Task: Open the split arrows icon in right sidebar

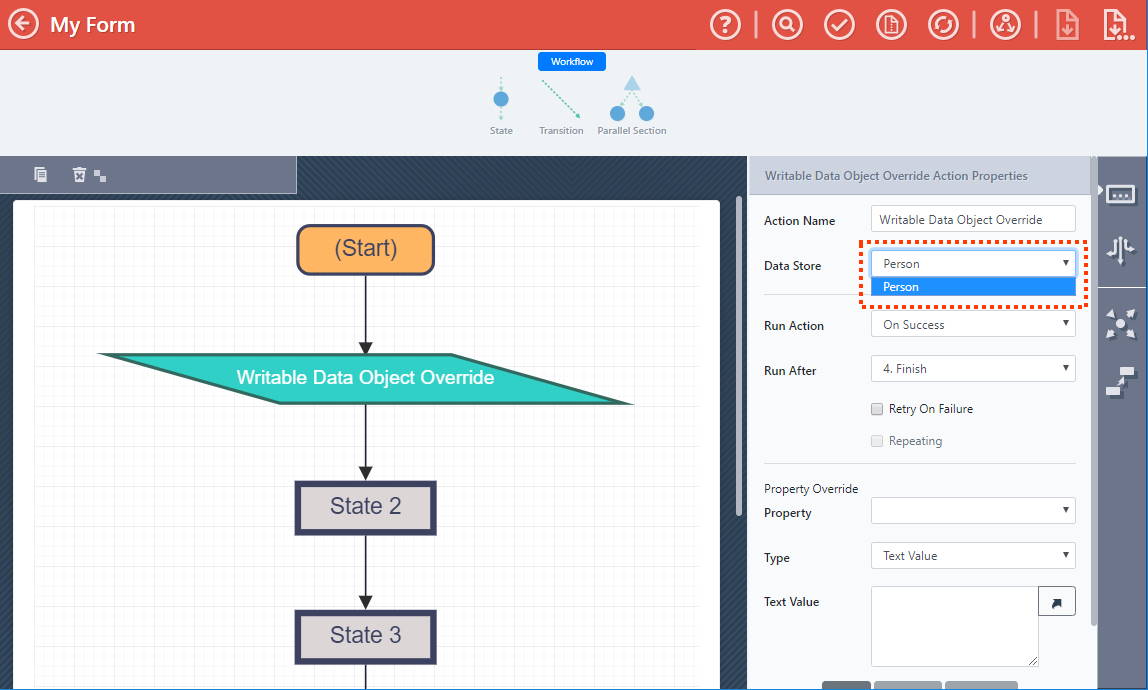Action: [x=1121, y=250]
